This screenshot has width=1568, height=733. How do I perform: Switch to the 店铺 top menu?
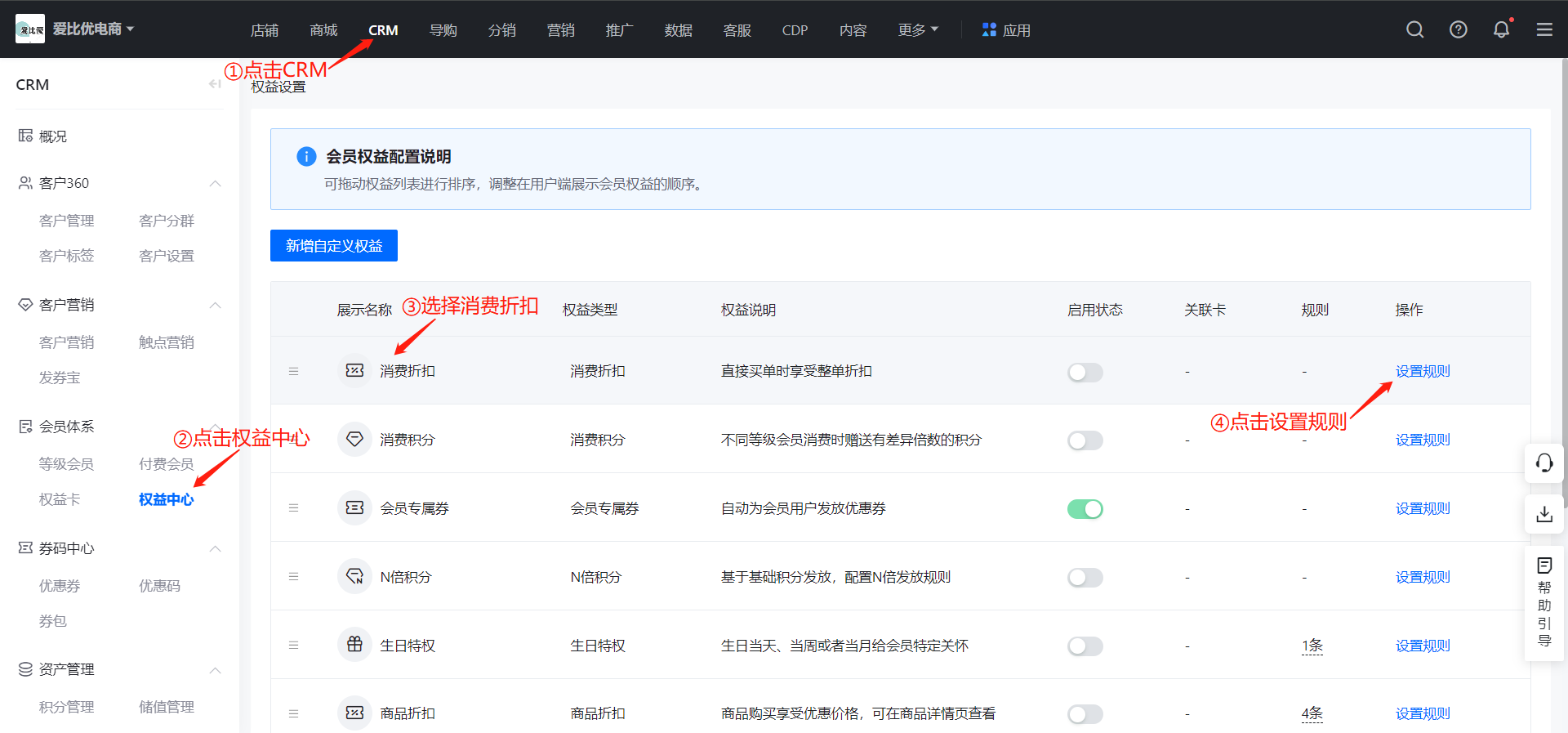point(265,30)
